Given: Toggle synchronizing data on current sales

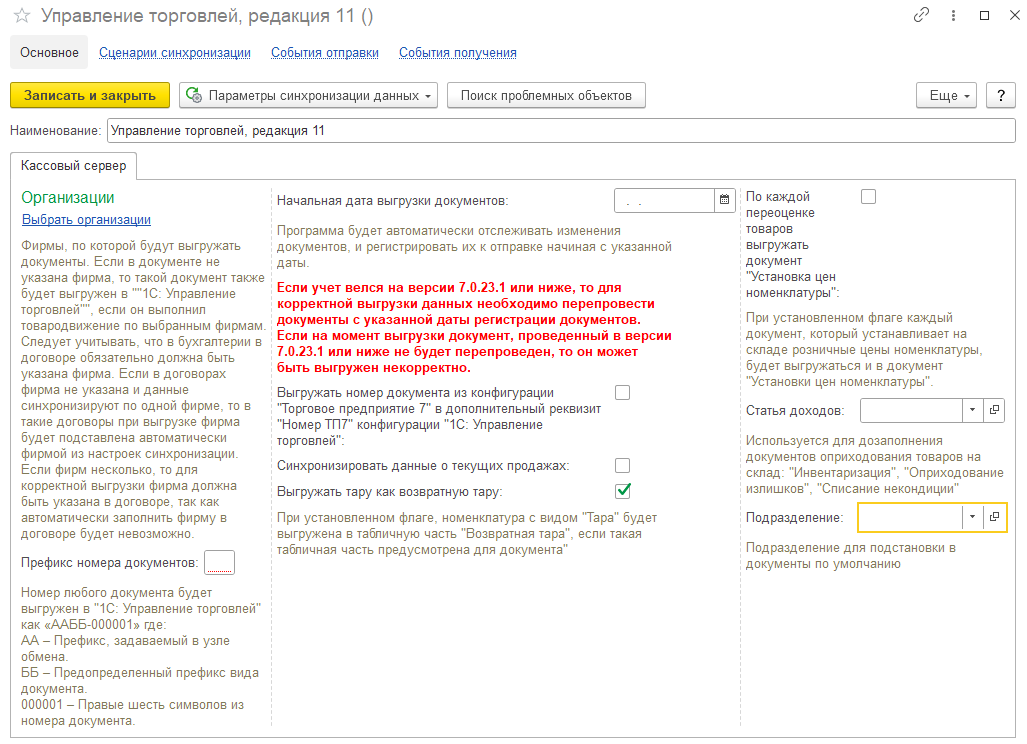Looking at the screenshot, I should (623, 465).
